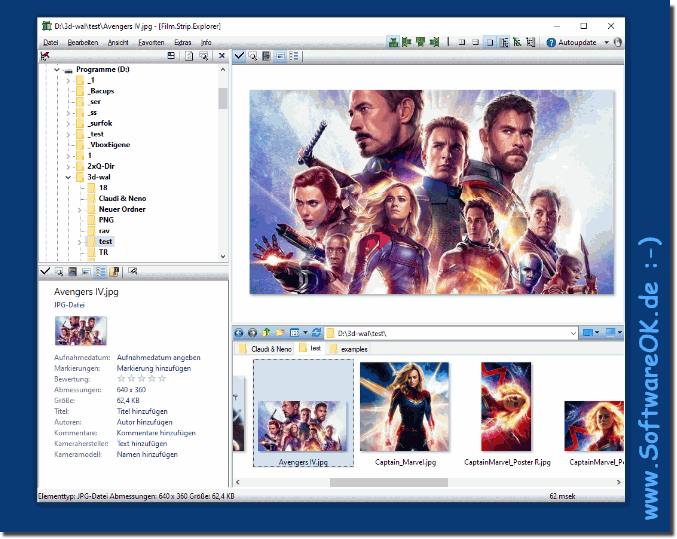Click the tree list icon left of Autoupdate help
This screenshot has height=539, width=677.
[x=531, y=42]
